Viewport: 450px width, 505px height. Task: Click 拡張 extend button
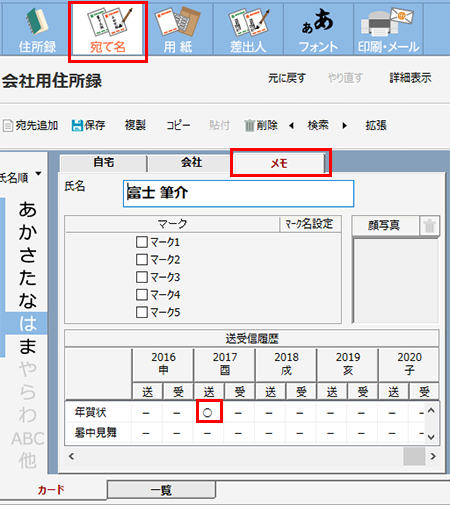pyautogui.click(x=376, y=126)
